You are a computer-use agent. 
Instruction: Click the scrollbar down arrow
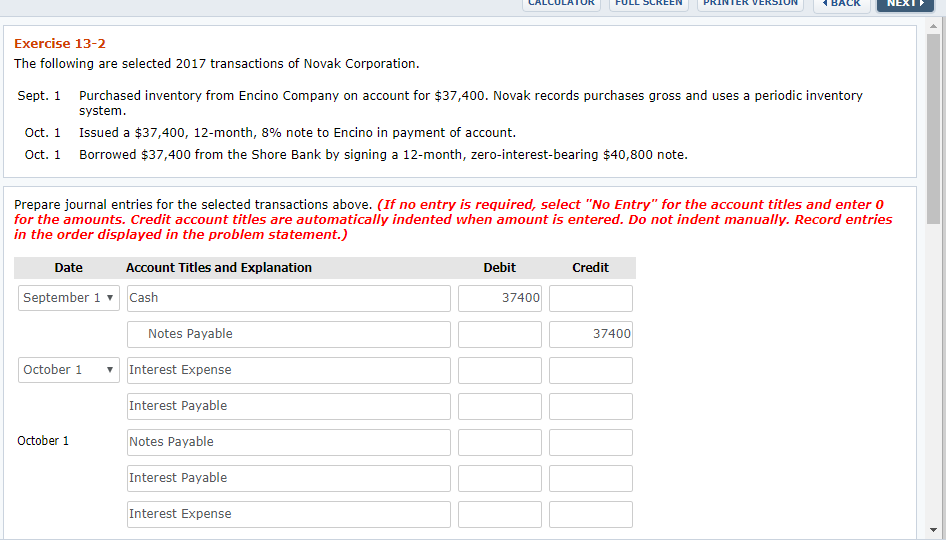933,530
